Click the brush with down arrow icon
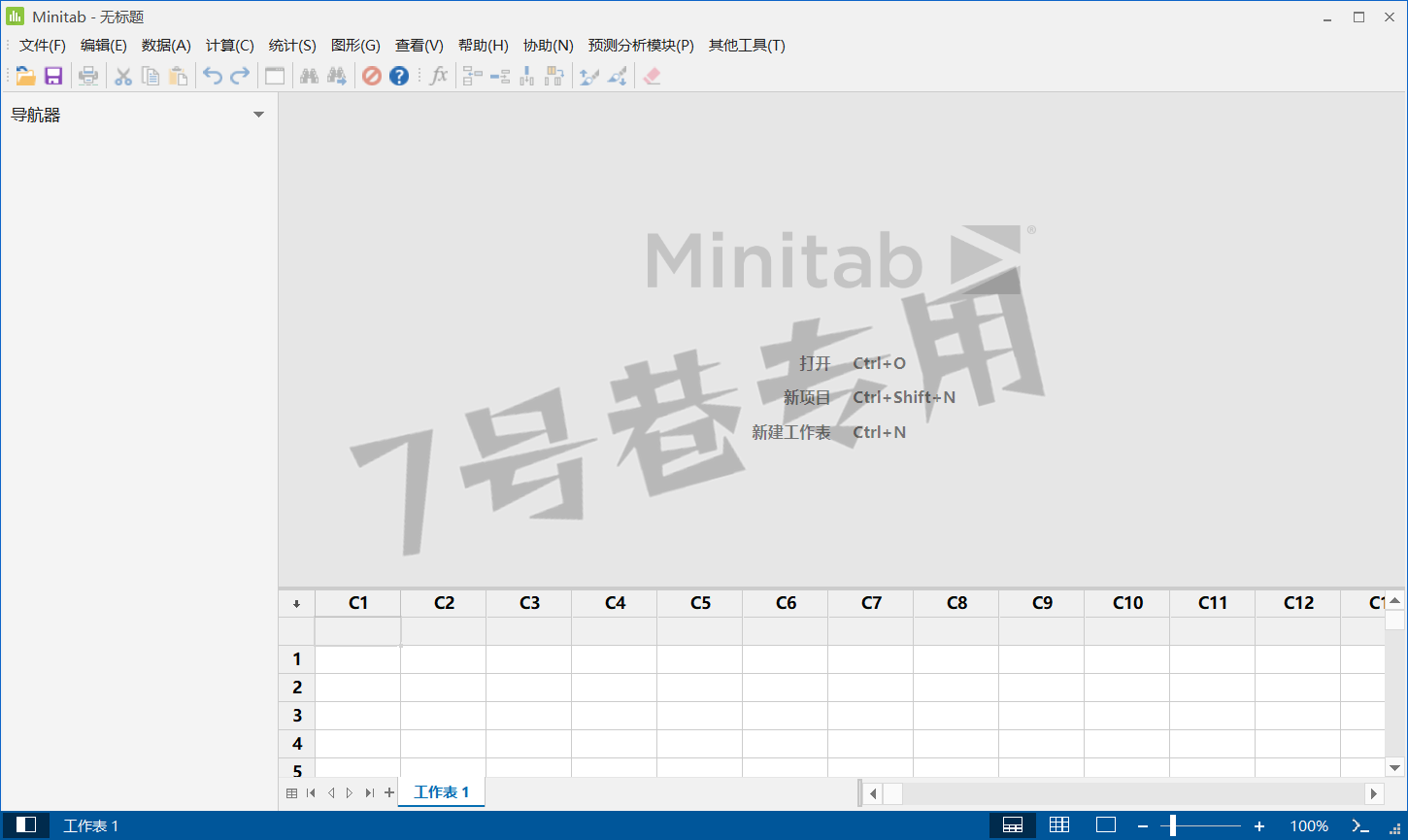1408x840 pixels. point(617,76)
